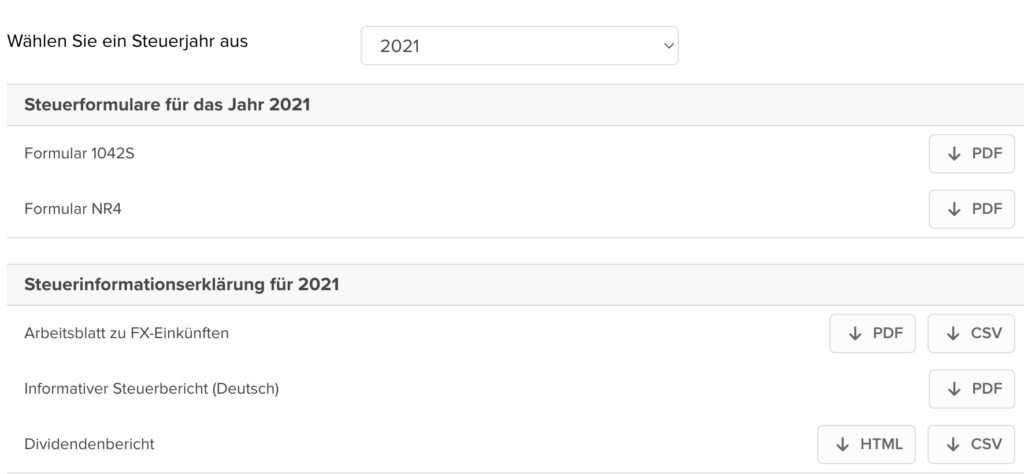The image size is (1024, 474).
Task: Select the Arbeitsblatt zu FX-Einkünften label
Action: 126,333
